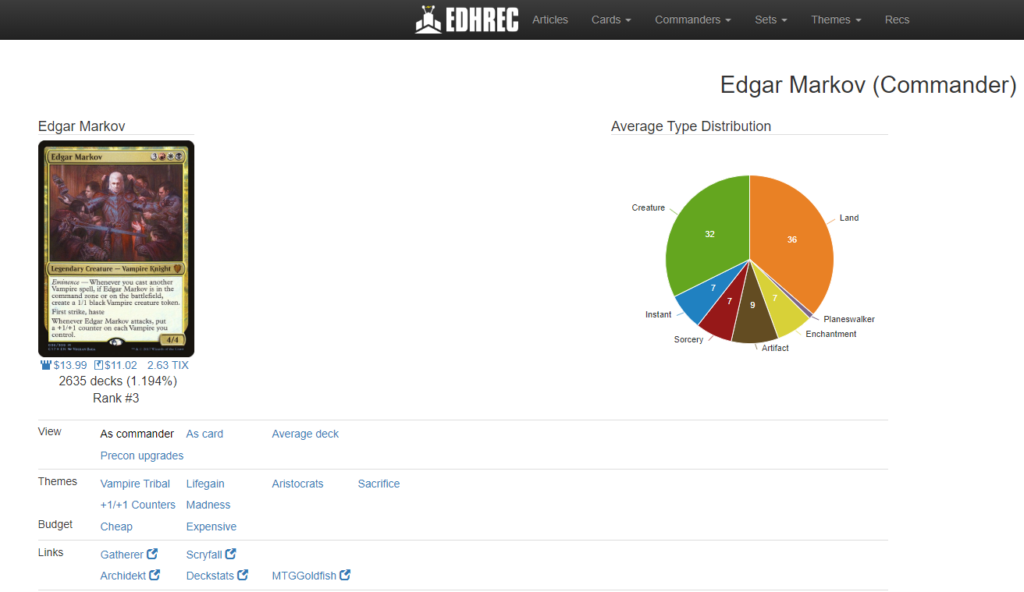Open the Articles page
Screen dimensions: 1024x592
550,20
